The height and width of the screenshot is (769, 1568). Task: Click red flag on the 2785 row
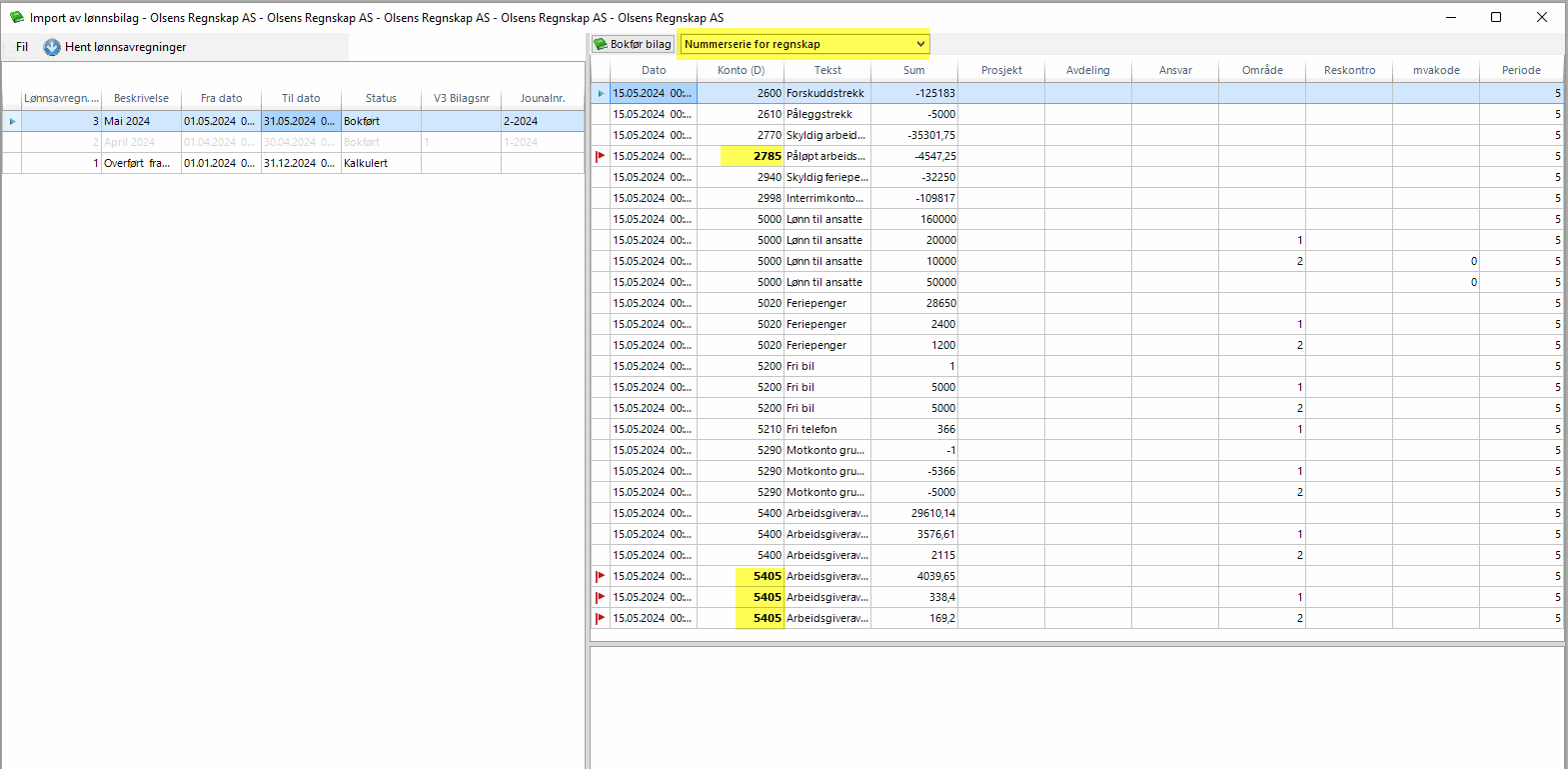tap(601, 156)
